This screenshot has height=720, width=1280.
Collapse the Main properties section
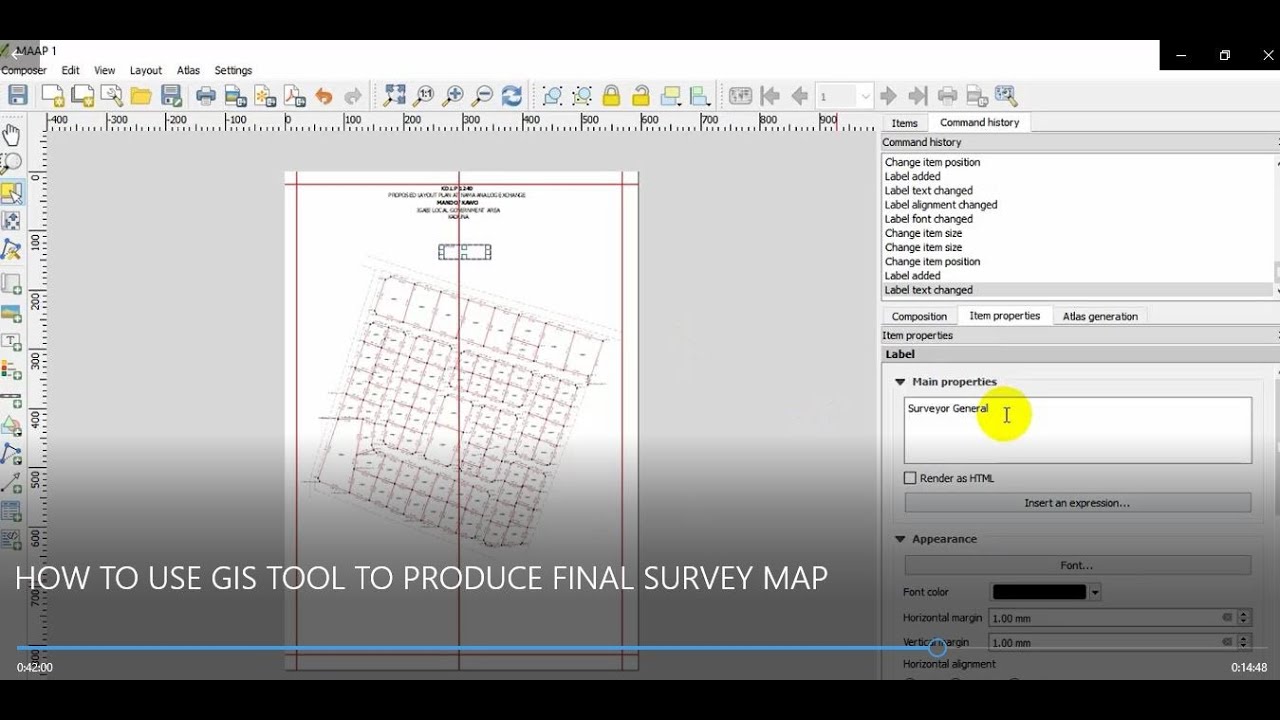tap(900, 382)
